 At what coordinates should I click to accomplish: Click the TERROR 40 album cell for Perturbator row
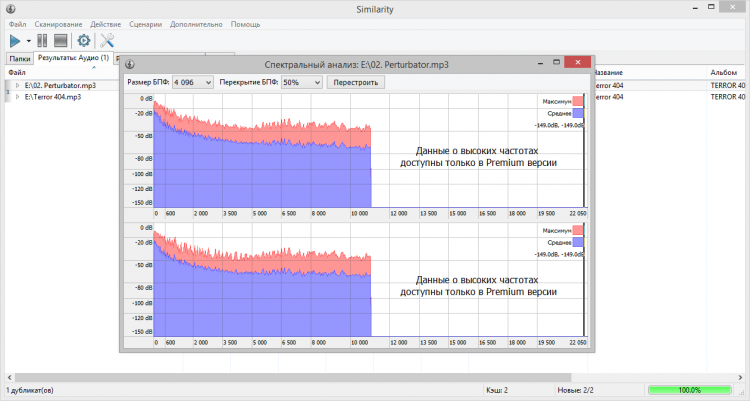tap(728, 85)
